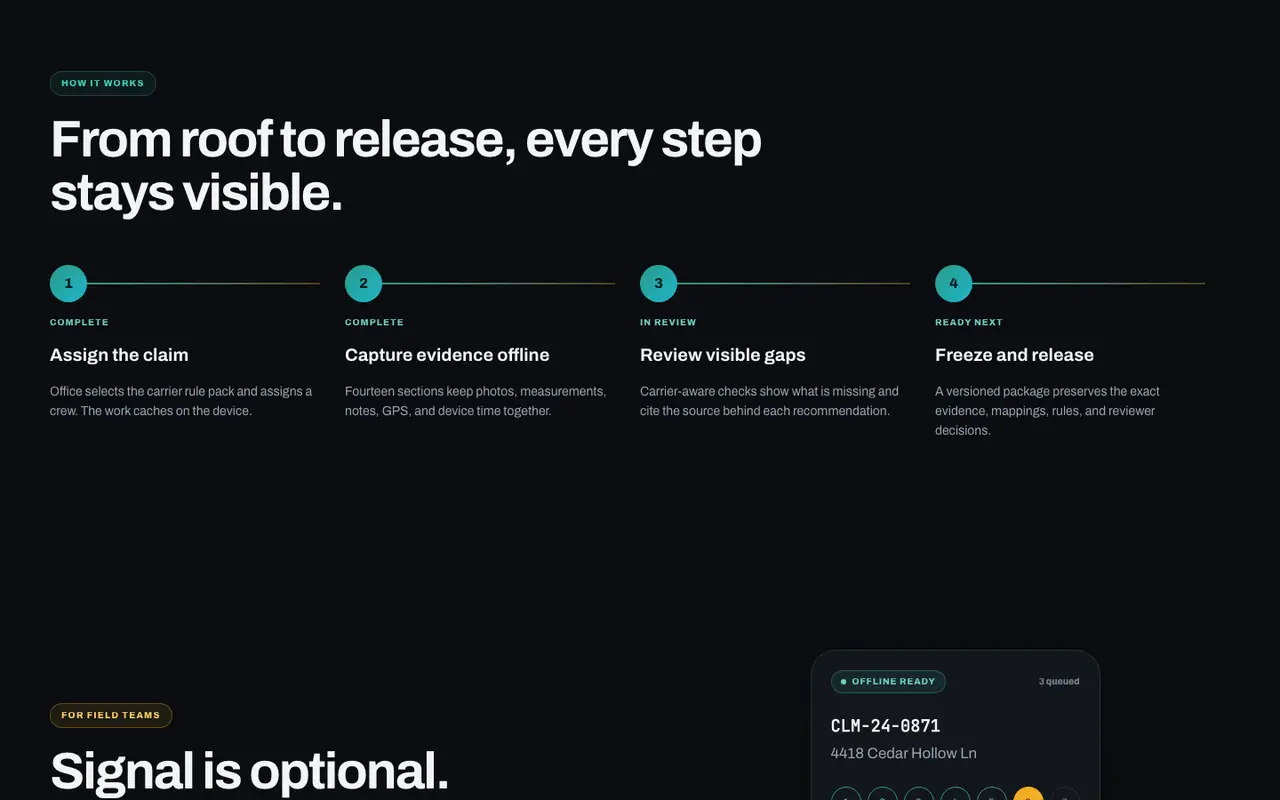Click the HOW IT WORKS badge
Viewport: 1280px width, 800px height.
[103, 83]
